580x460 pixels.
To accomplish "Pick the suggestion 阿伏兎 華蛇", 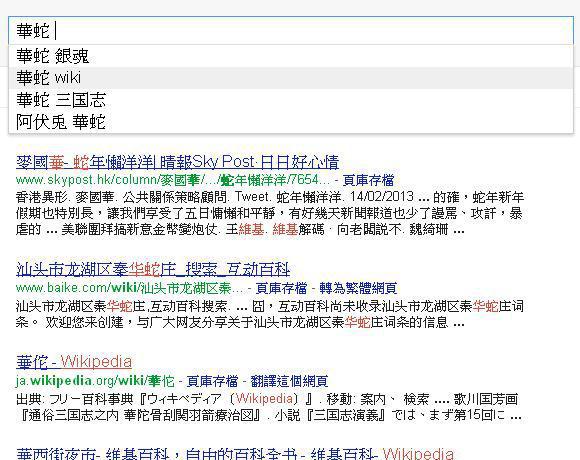I will 291,122.
